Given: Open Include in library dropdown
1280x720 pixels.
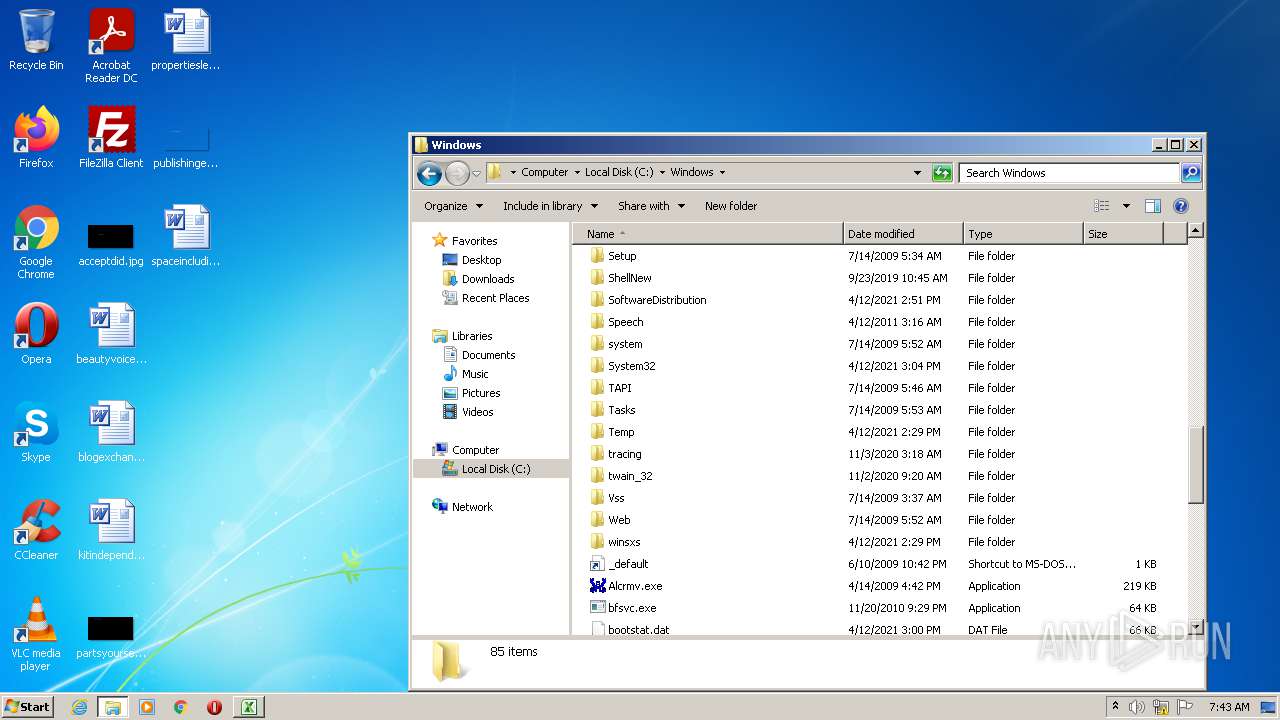Looking at the screenshot, I should [550, 206].
